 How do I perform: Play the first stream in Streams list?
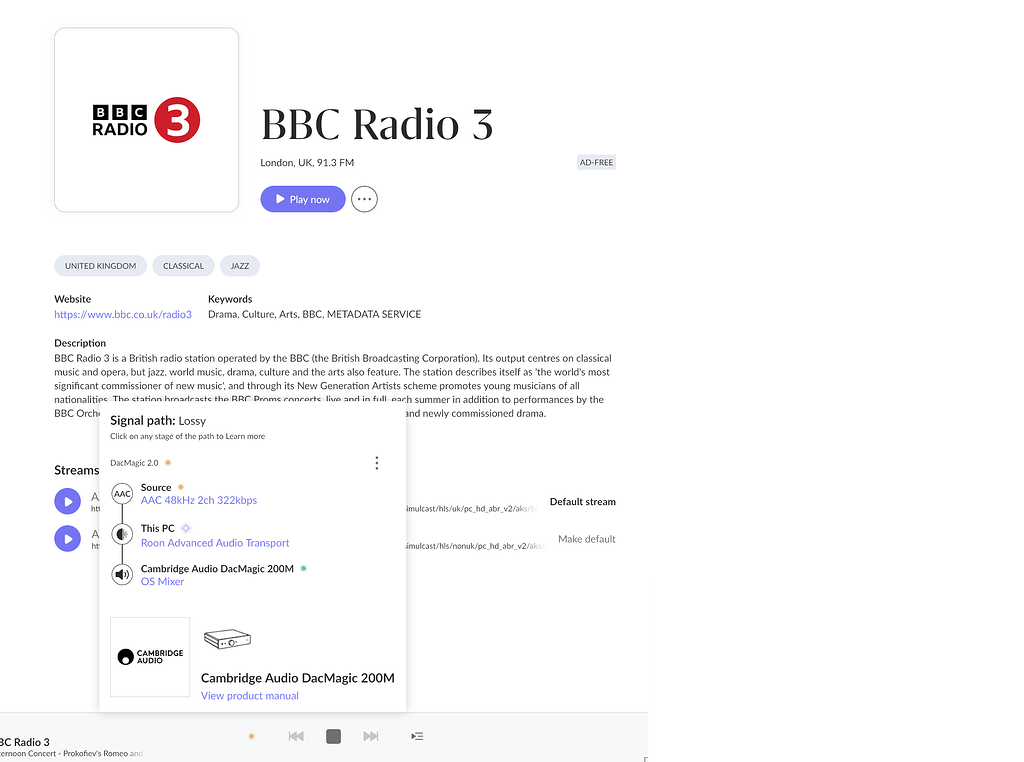(67, 501)
